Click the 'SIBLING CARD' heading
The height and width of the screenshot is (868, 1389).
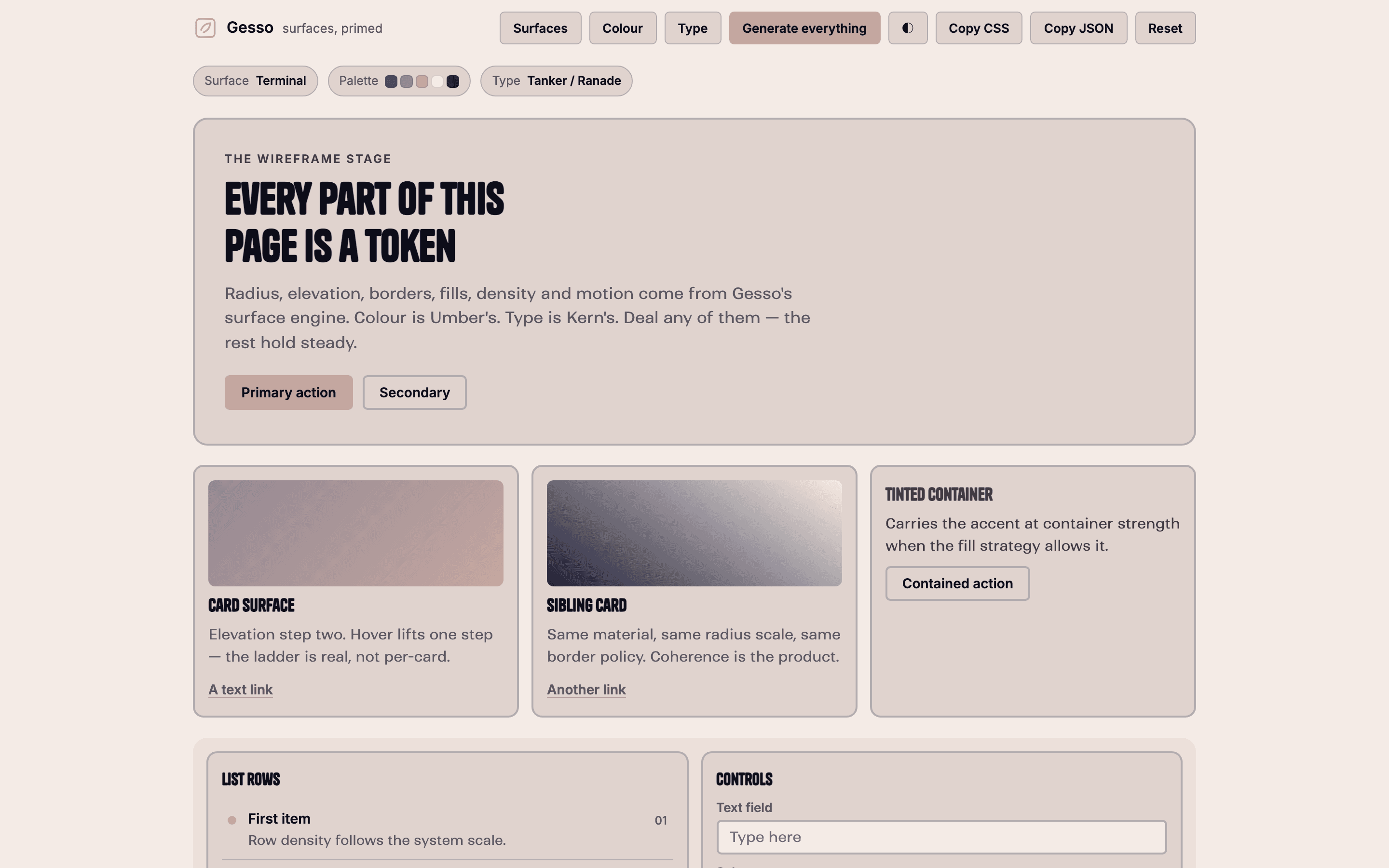pyautogui.click(x=586, y=606)
